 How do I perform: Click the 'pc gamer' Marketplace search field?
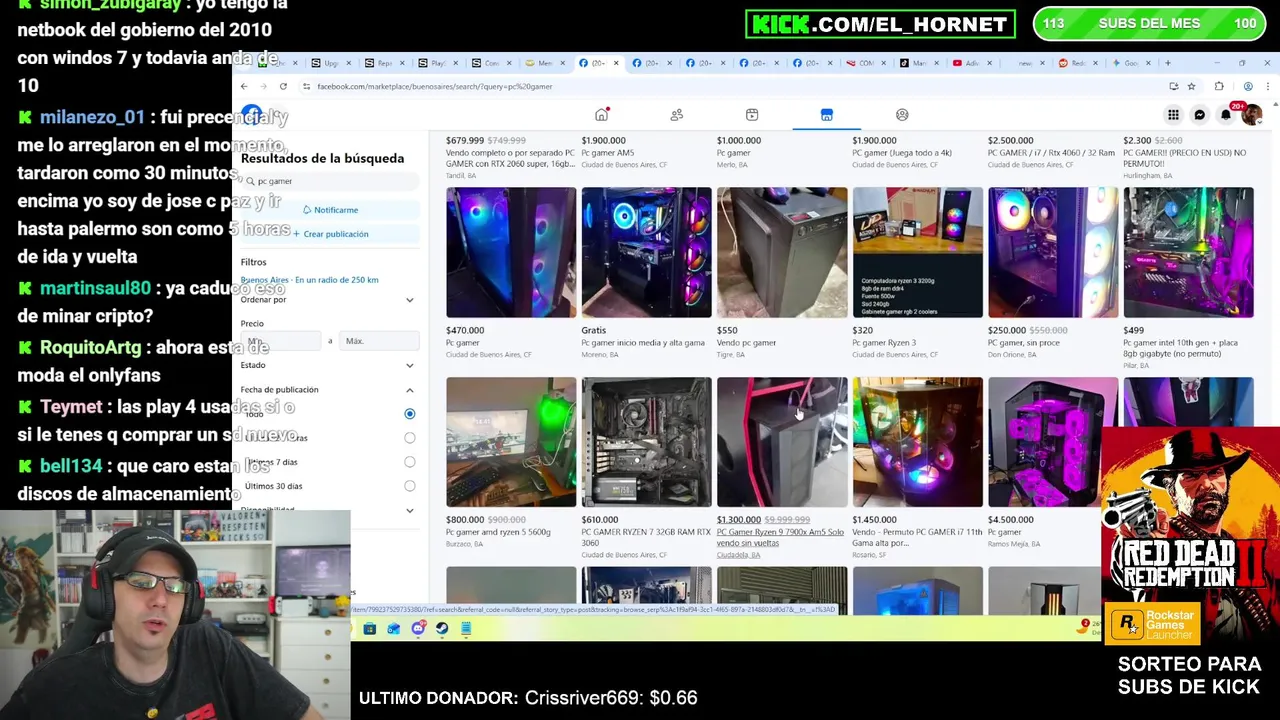[330, 181]
